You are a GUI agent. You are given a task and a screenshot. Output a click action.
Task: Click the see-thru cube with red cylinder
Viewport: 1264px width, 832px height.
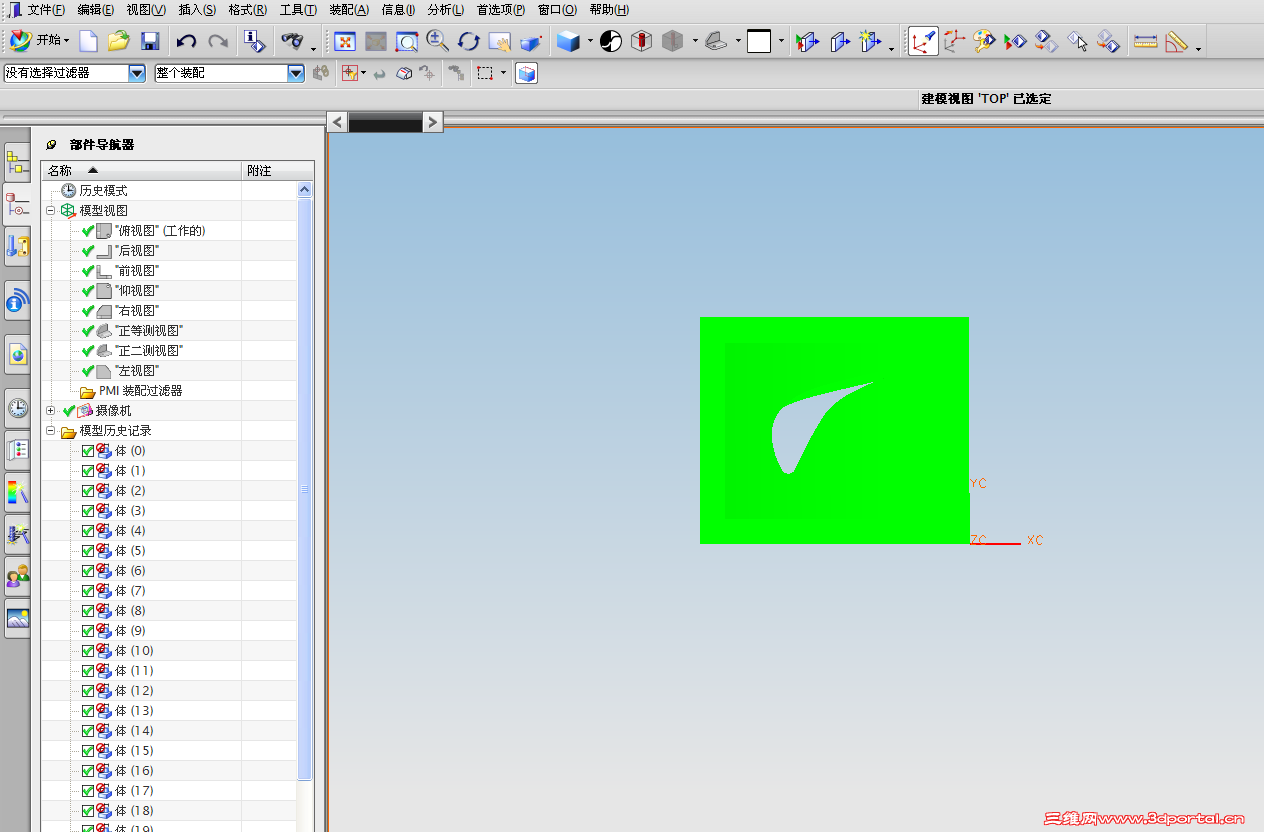641,41
